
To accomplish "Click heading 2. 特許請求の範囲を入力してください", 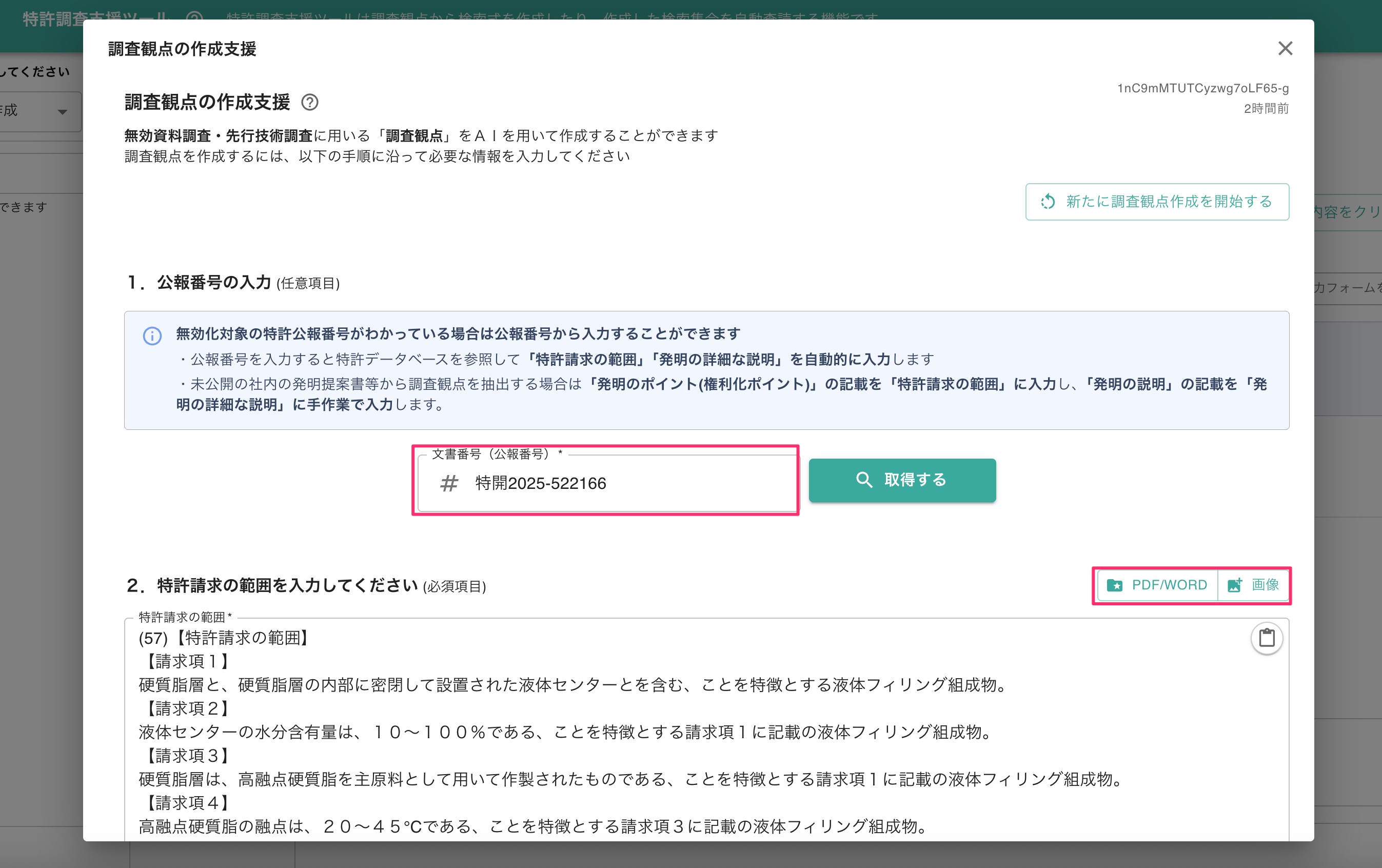I will pyautogui.click(x=272, y=585).
